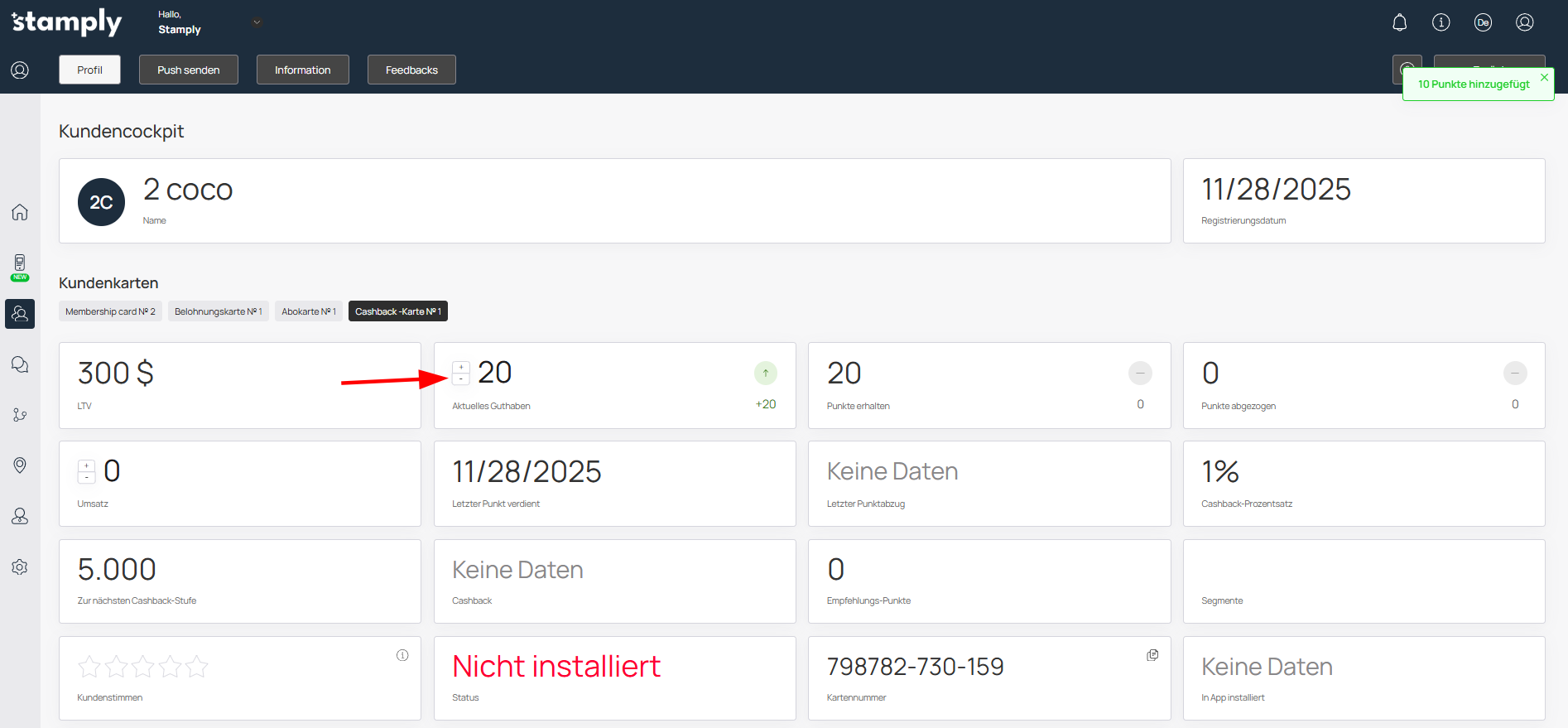Click the Push senden button
Image resolution: width=1568 pixels, height=728 pixels.
pos(188,70)
